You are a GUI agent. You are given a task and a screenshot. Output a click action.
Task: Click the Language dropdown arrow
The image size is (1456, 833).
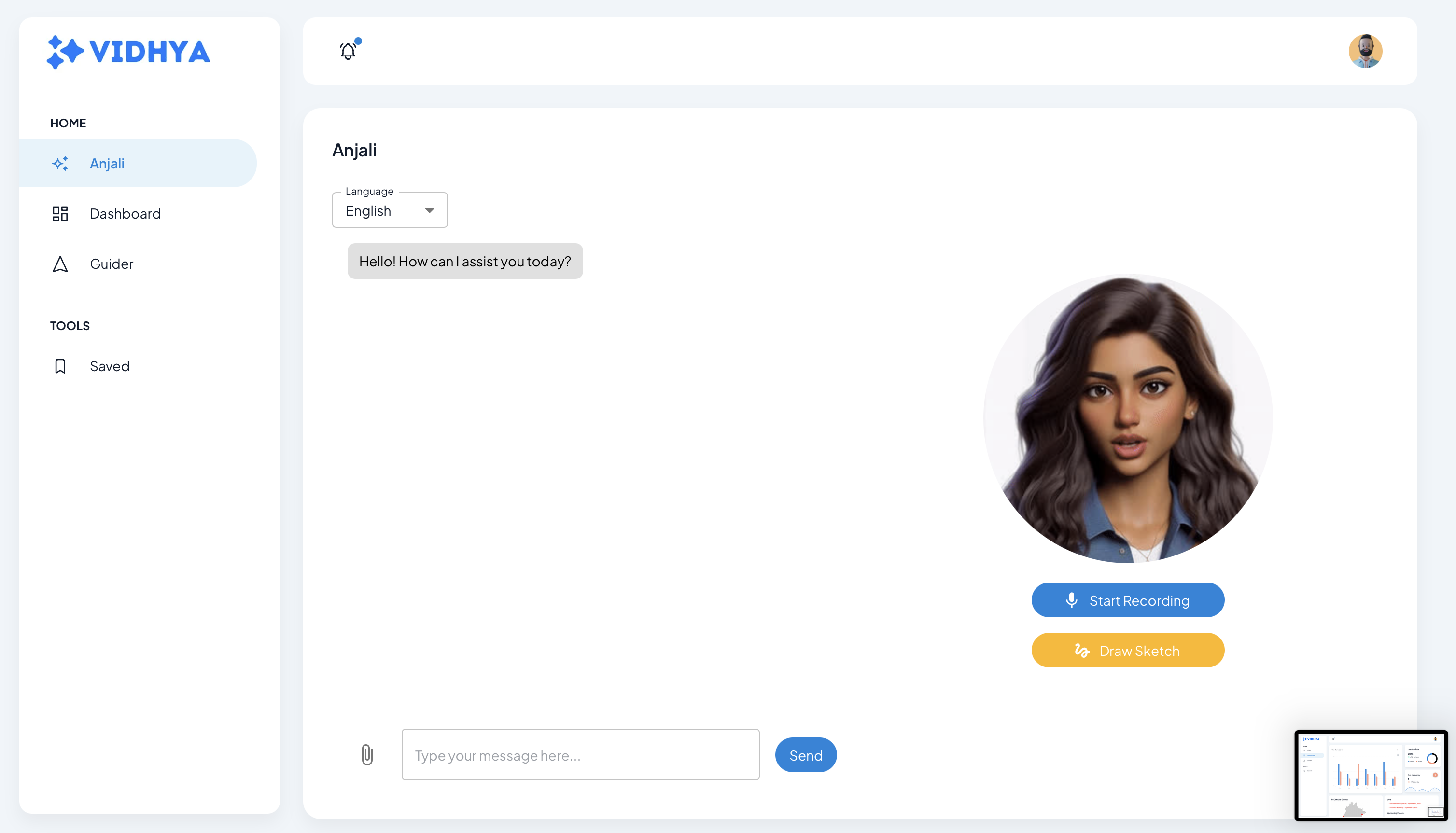[x=429, y=210]
